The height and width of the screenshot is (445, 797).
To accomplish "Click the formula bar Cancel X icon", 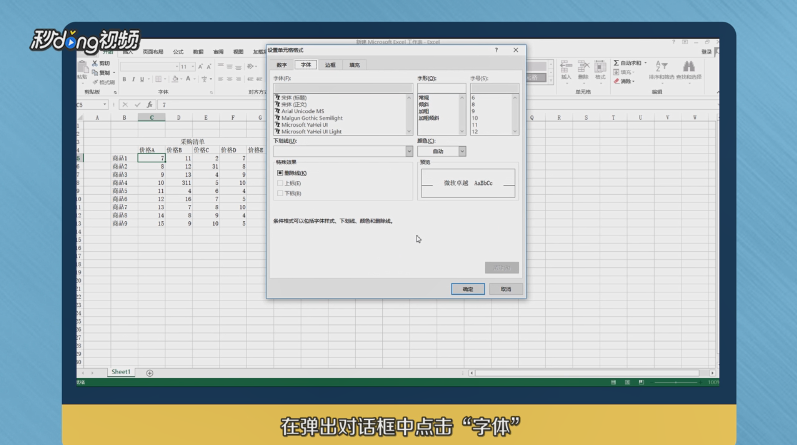I will [125, 105].
